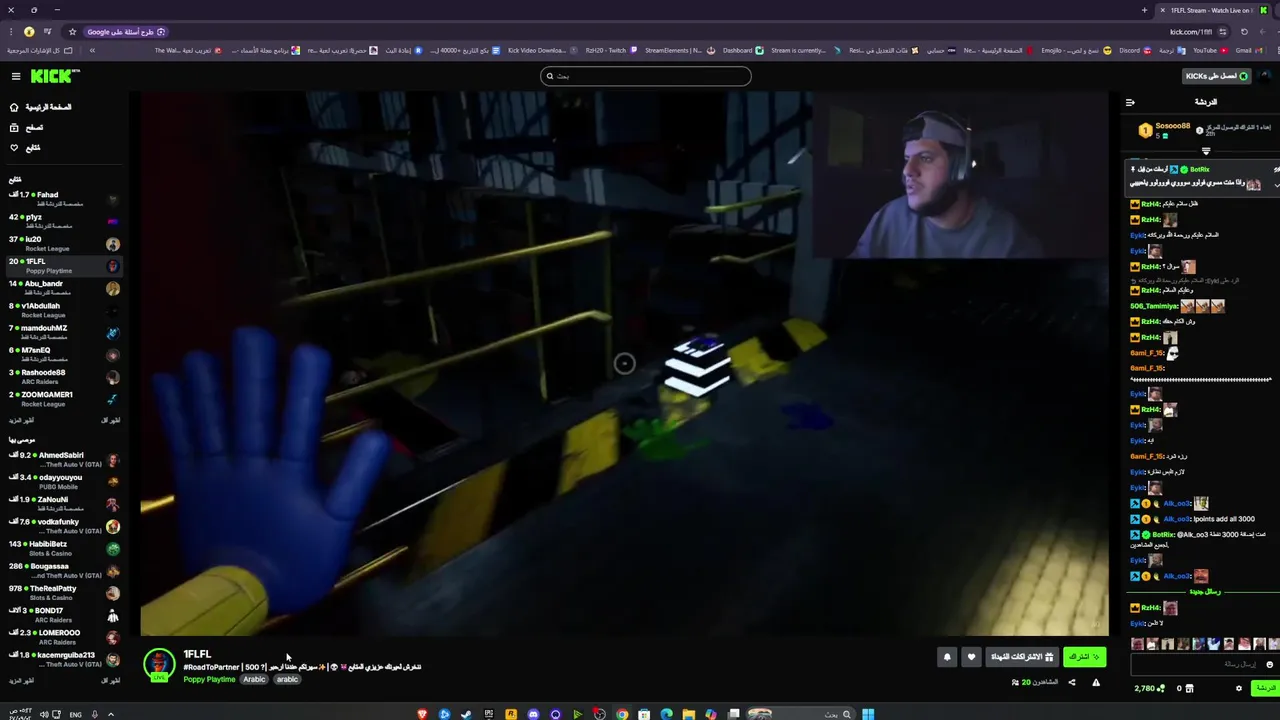
Task: Open iu20 Rocket League channel
Action: pos(63,243)
